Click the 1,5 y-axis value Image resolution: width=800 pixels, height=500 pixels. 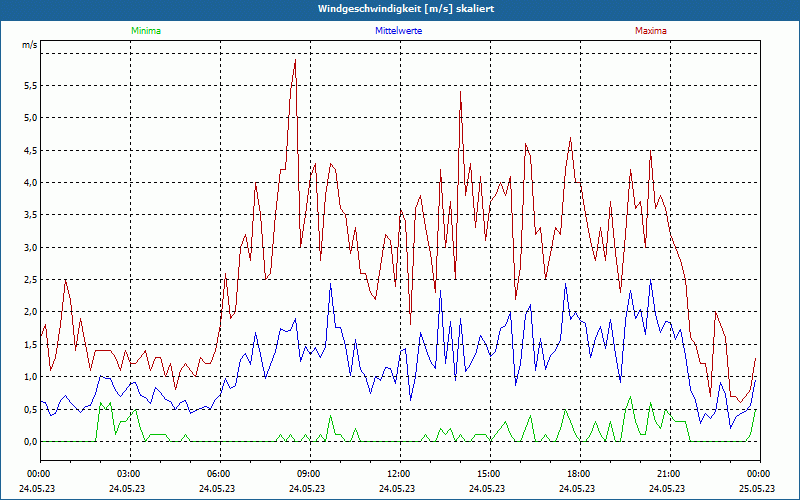tap(31, 344)
